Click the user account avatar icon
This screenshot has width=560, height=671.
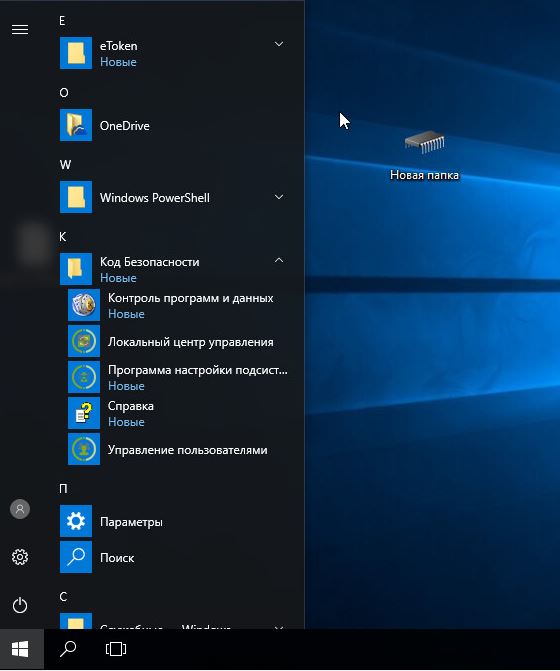pyautogui.click(x=20, y=509)
